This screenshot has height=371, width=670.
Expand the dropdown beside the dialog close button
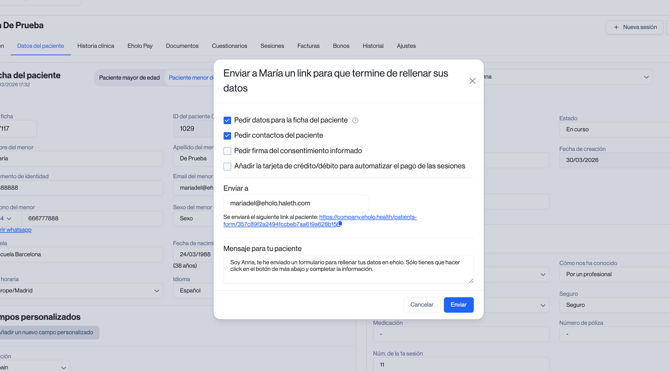click(568, 77)
